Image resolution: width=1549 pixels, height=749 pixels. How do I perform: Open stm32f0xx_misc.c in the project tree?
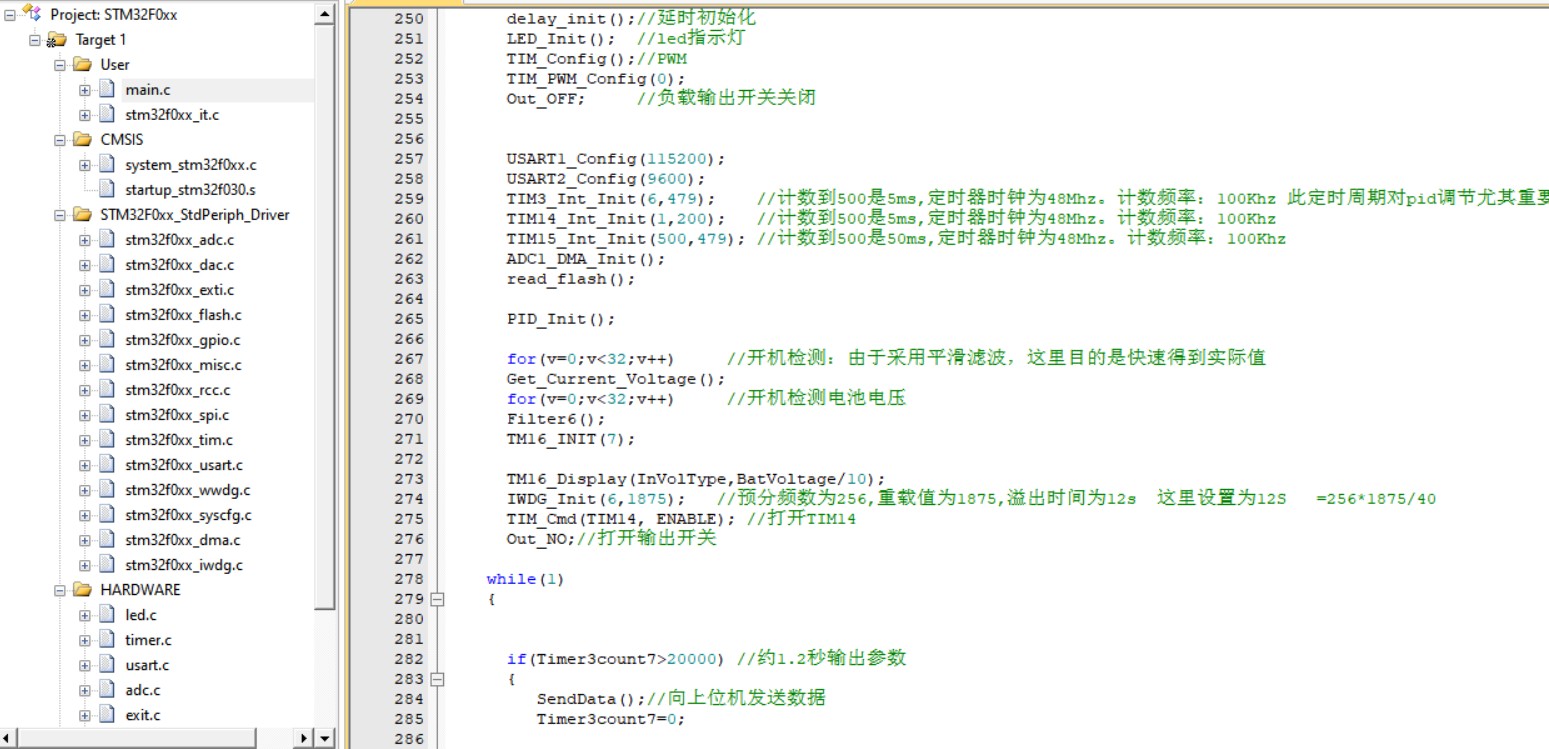click(183, 365)
